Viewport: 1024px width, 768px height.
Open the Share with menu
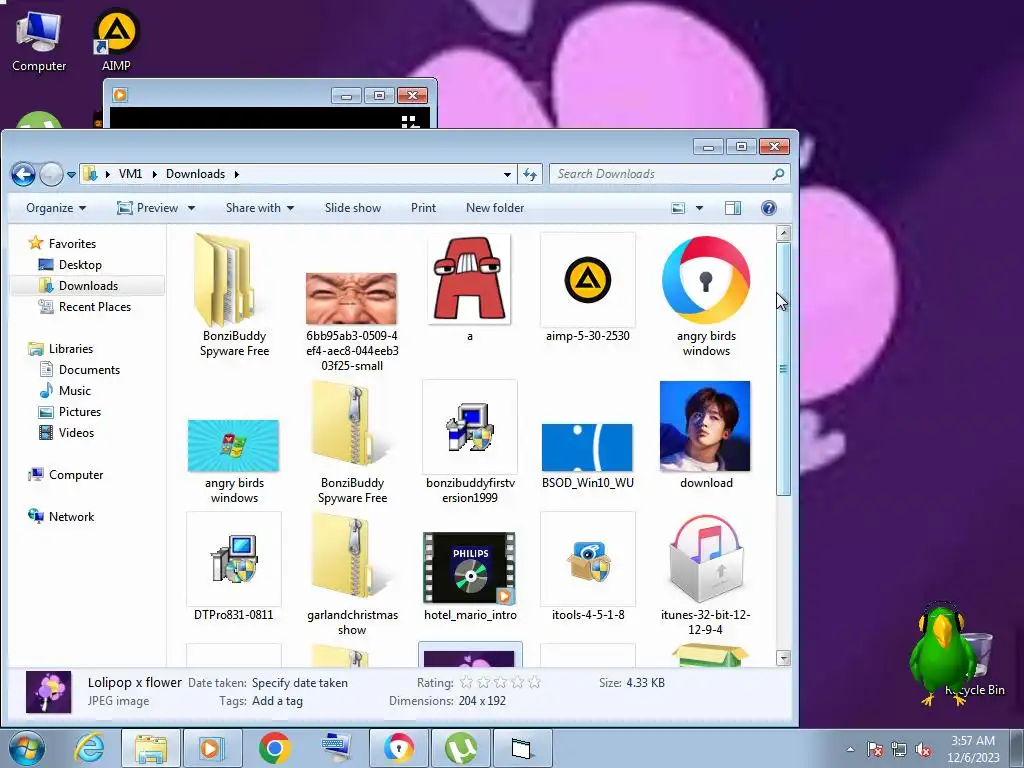pyautogui.click(x=260, y=208)
